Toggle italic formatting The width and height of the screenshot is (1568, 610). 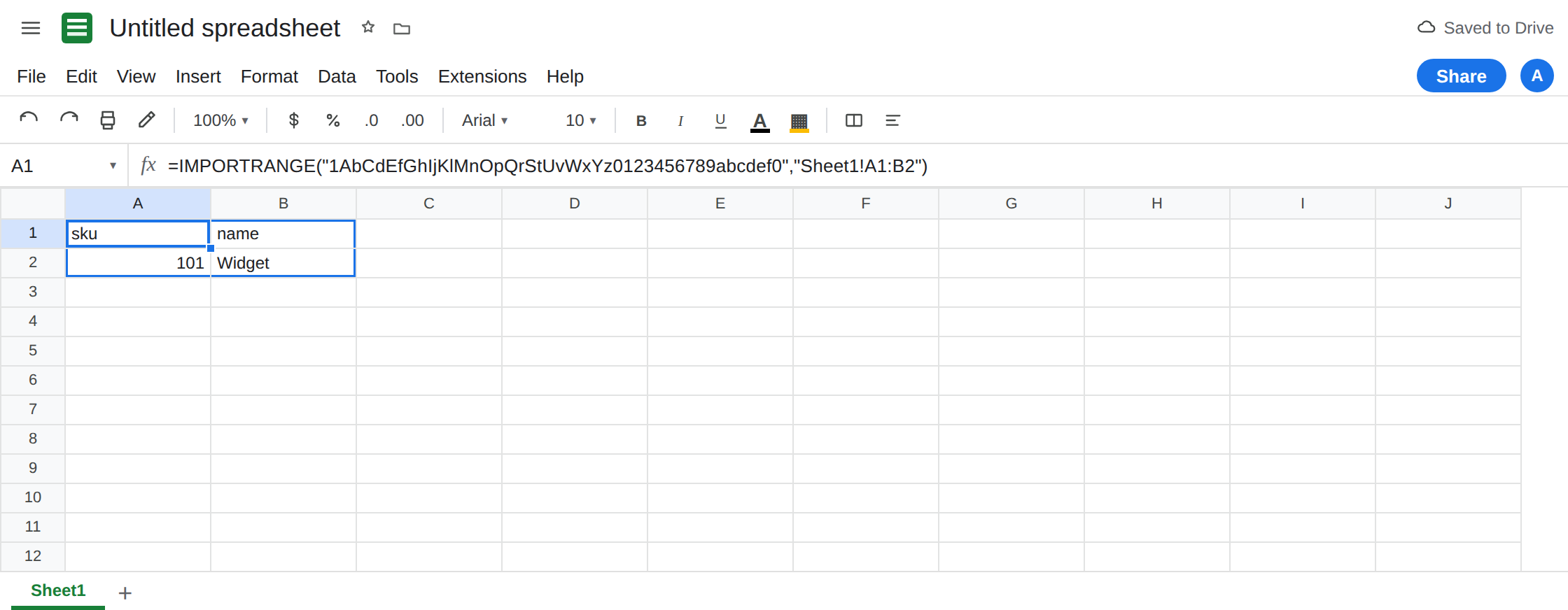680,121
